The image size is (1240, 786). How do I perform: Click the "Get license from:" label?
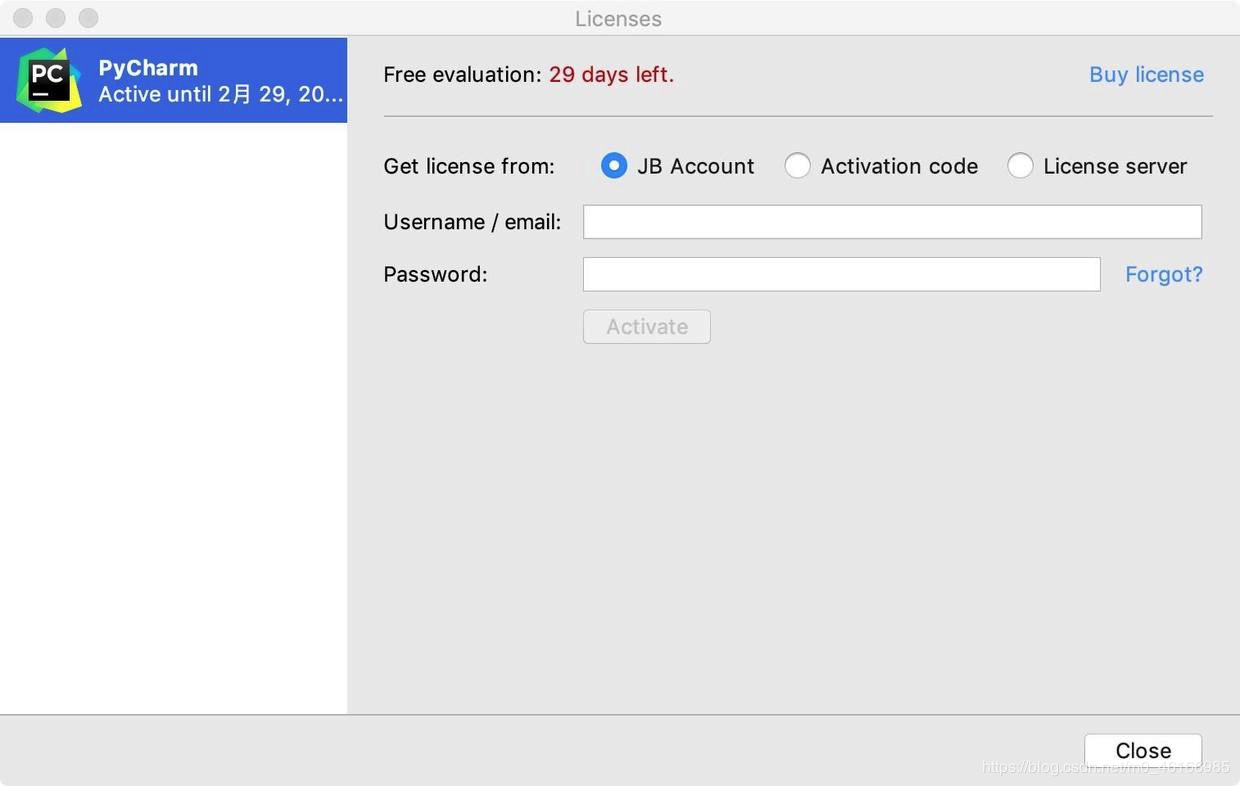tap(469, 166)
